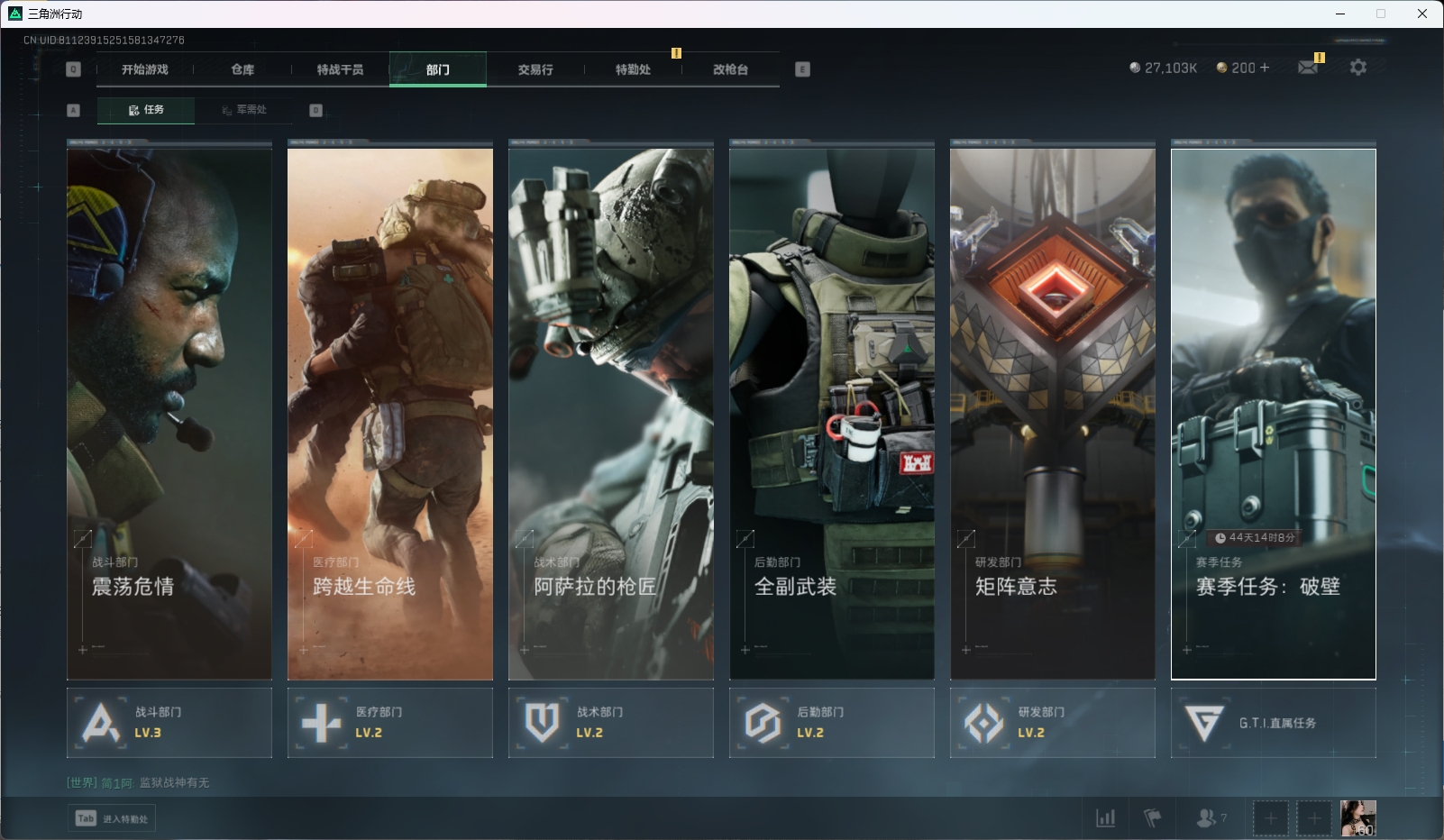Image resolution: width=1444 pixels, height=840 pixels.
Task: Open the flag icon in bottom bar
Action: tap(1152, 817)
